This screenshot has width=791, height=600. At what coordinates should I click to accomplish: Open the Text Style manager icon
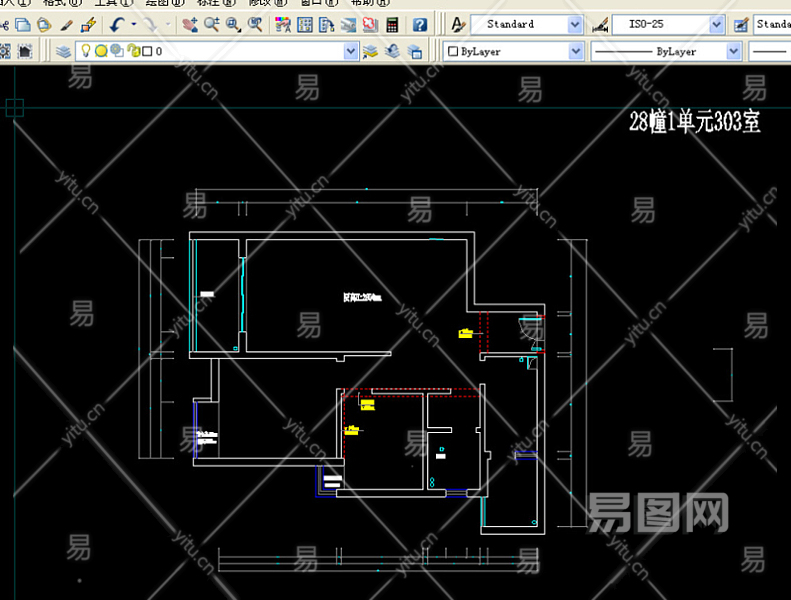(458, 24)
